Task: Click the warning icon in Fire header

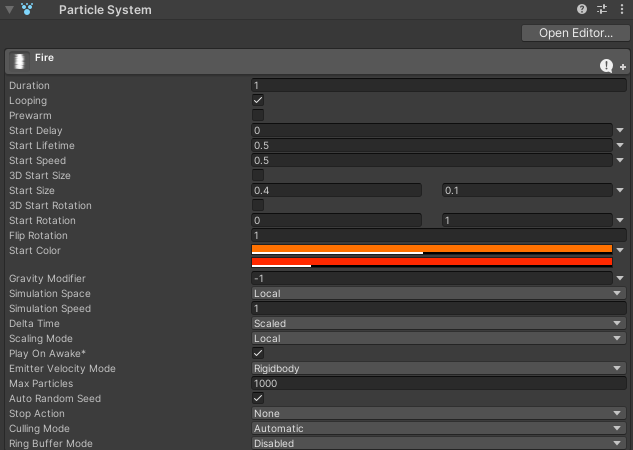Action: (x=606, y=66)
